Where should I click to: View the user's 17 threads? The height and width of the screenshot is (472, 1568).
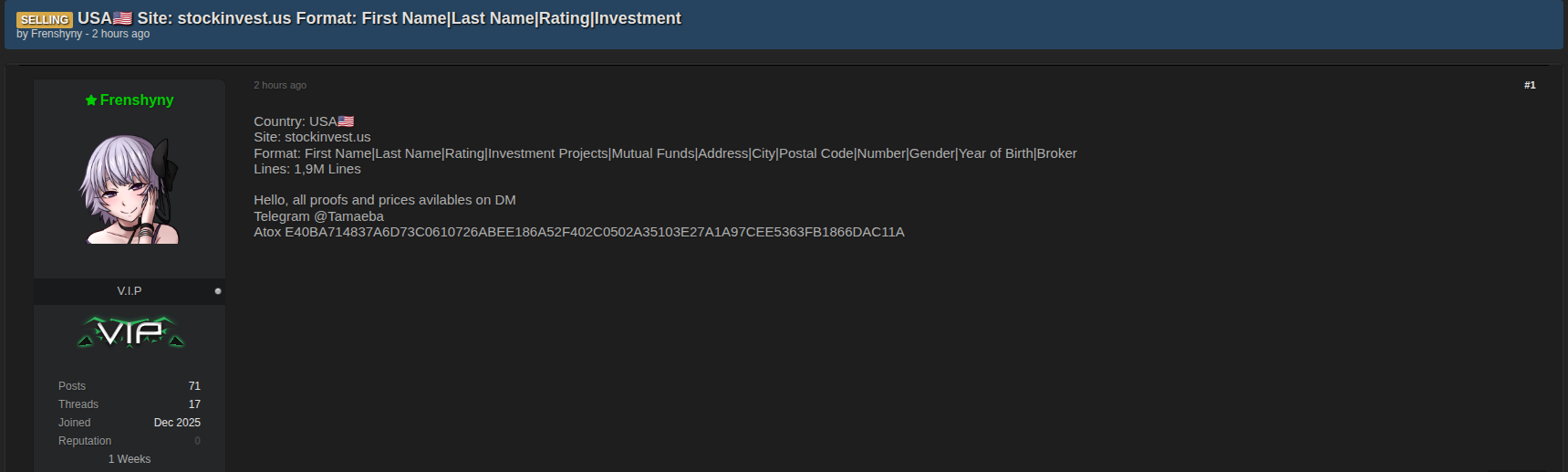point(194,404)
